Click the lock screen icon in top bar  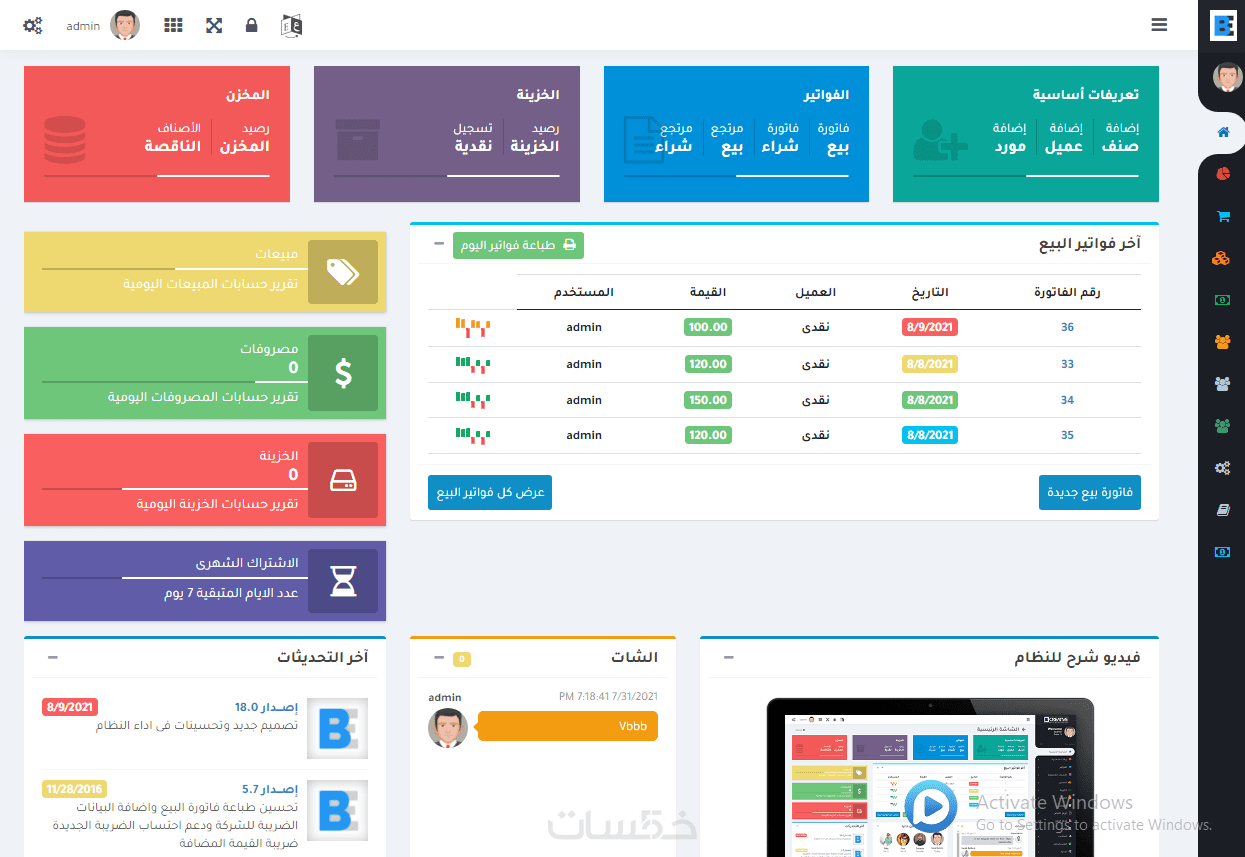pos(251,25)
